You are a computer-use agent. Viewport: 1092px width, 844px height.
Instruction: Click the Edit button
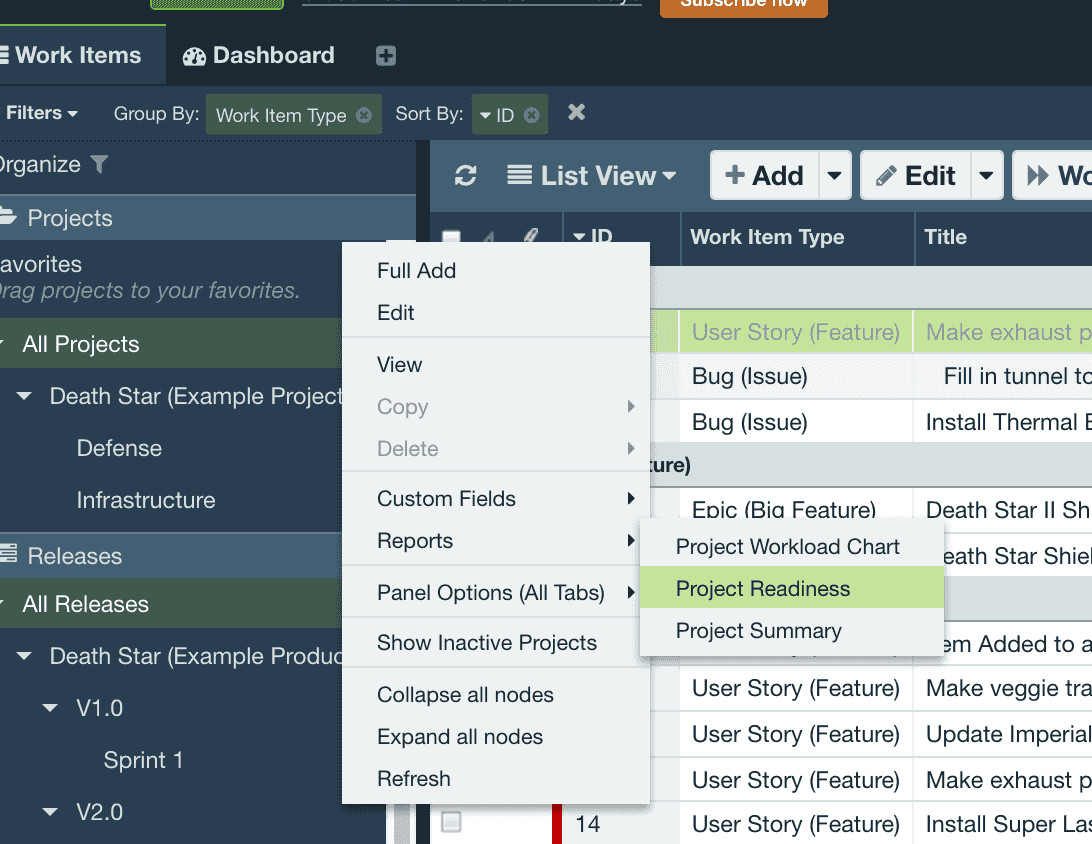[916, 176]
